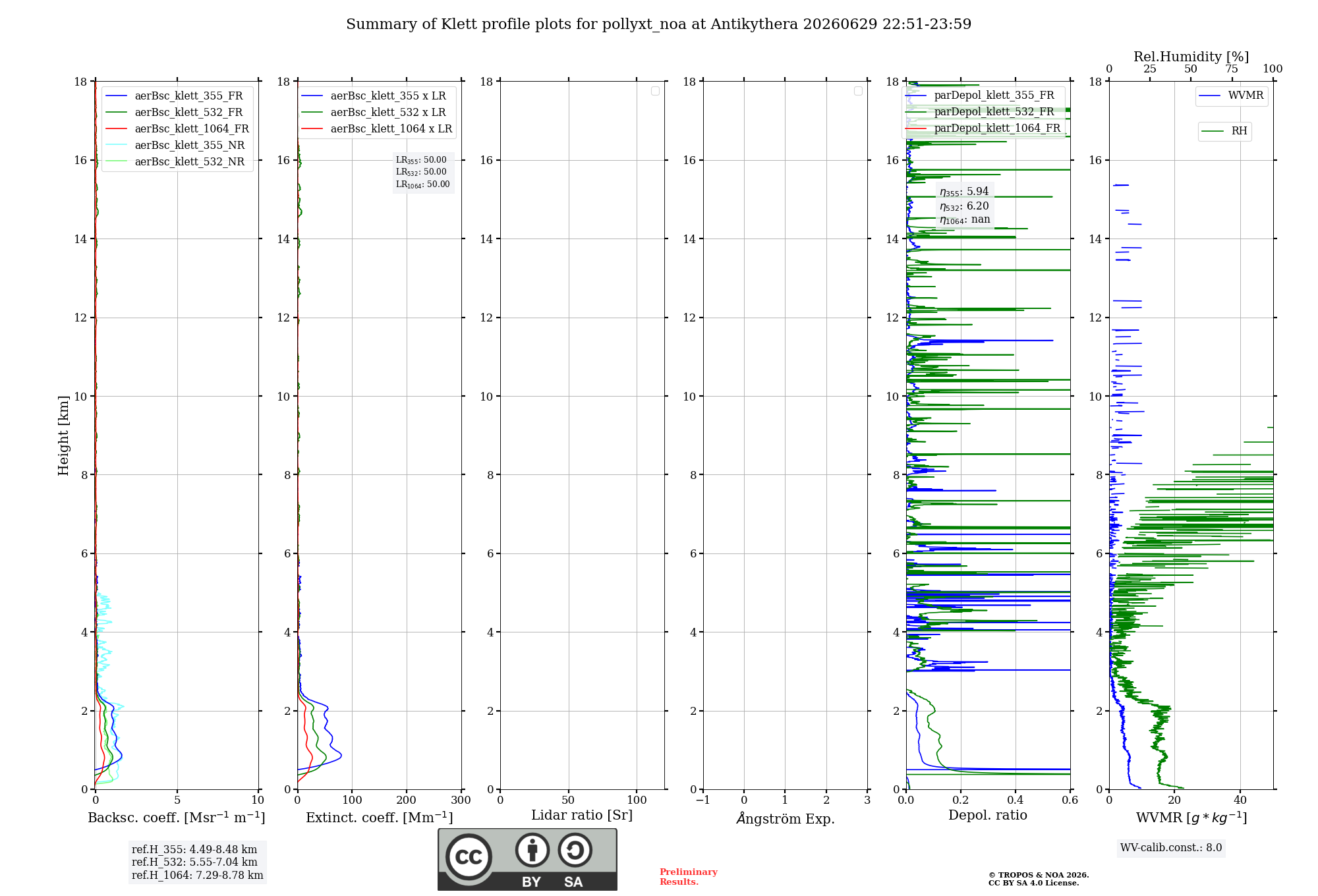Click the RH legend entry
The image size is (1318, 896).
[x=1225, y=131]
